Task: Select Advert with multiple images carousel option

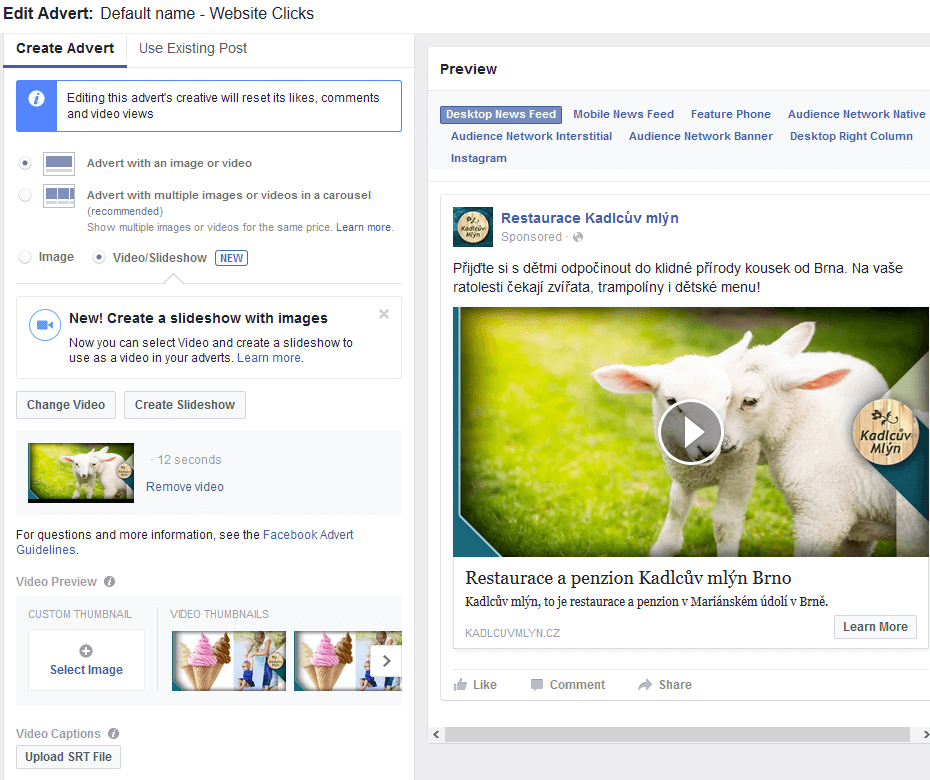Action: (25, 195)
